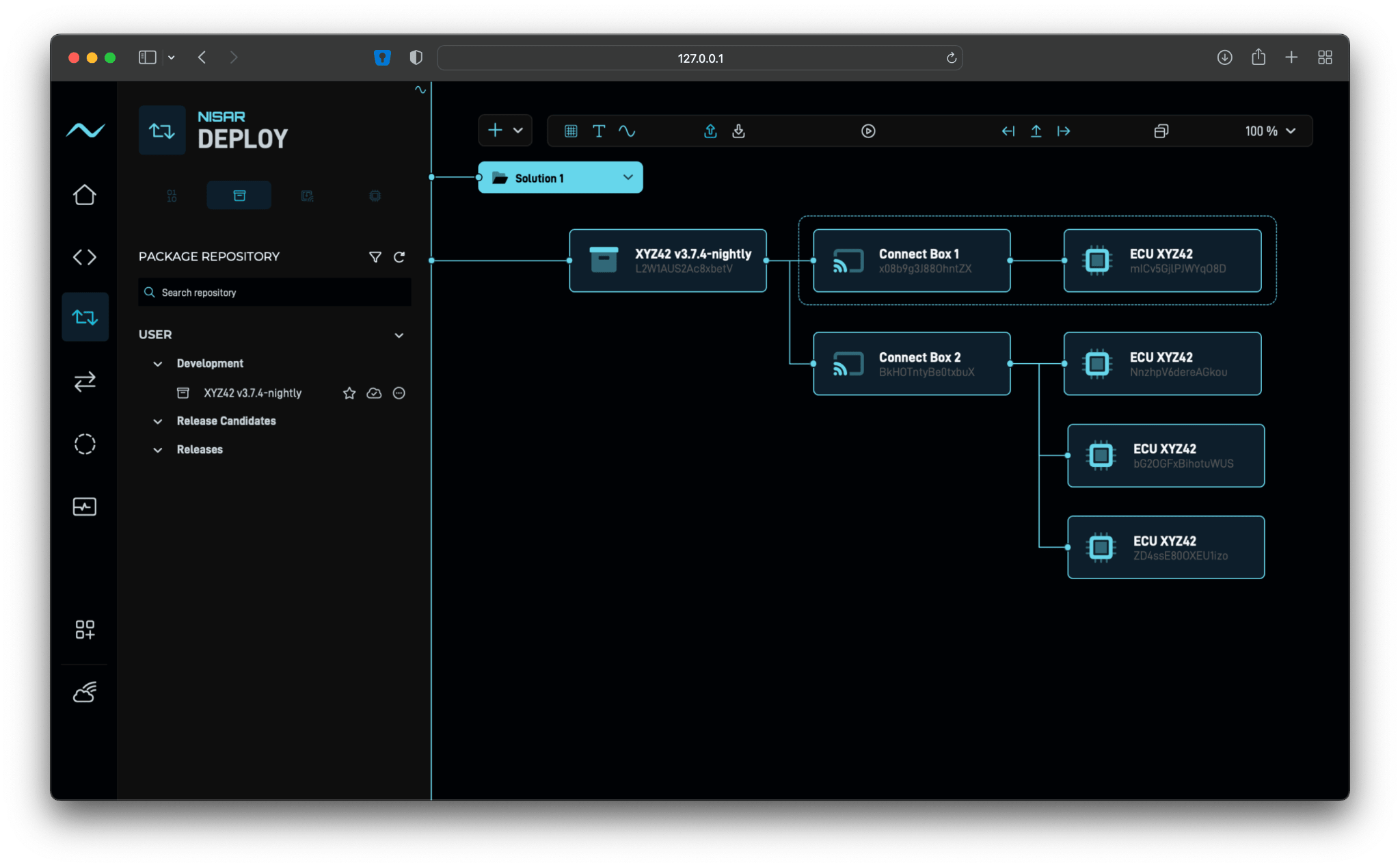This screenshot has height=867, width=1400.
Task: Refresh the package repository
Action: tap(399, 257)
